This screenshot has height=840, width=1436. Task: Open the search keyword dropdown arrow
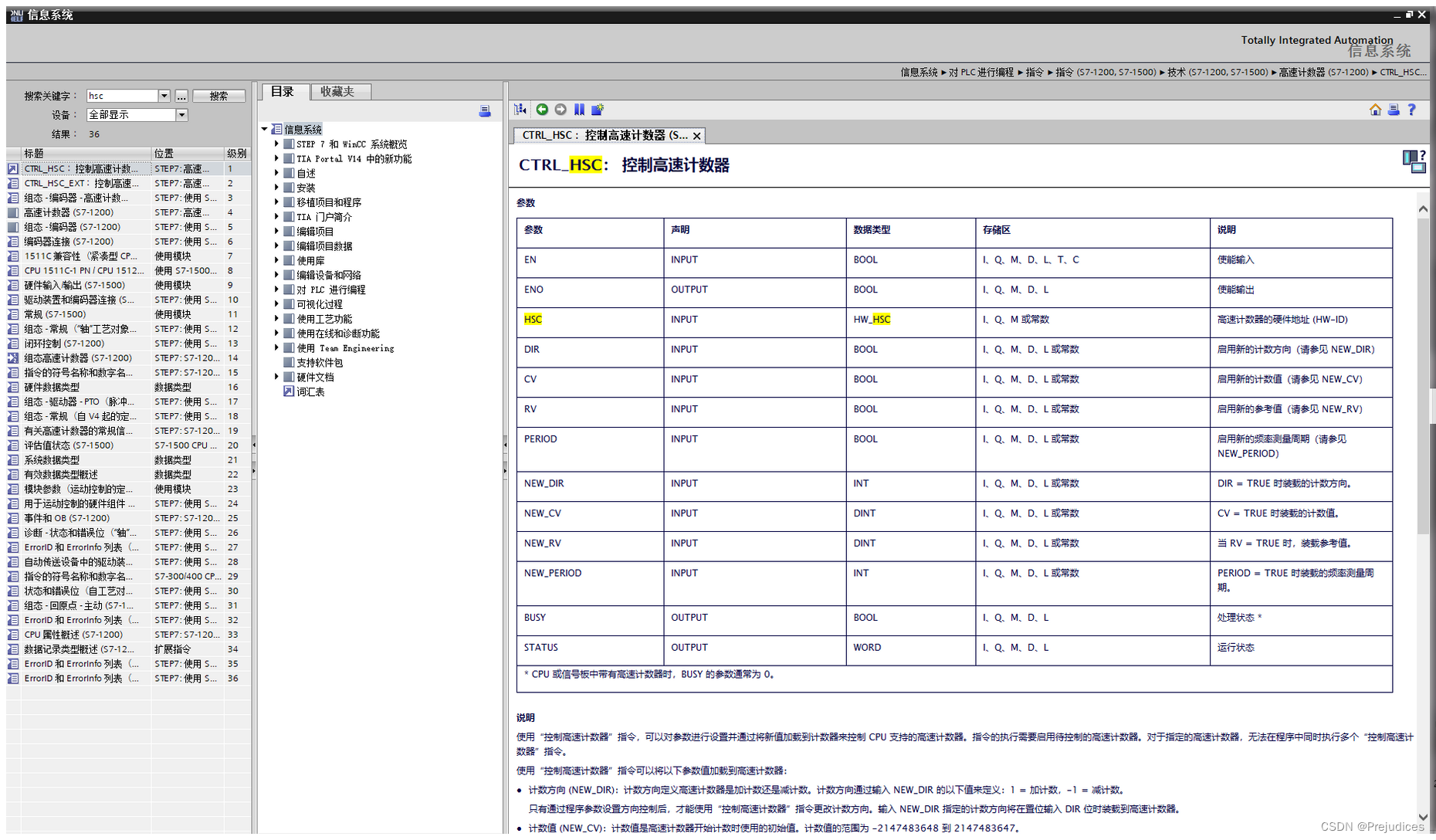point(164,96)
